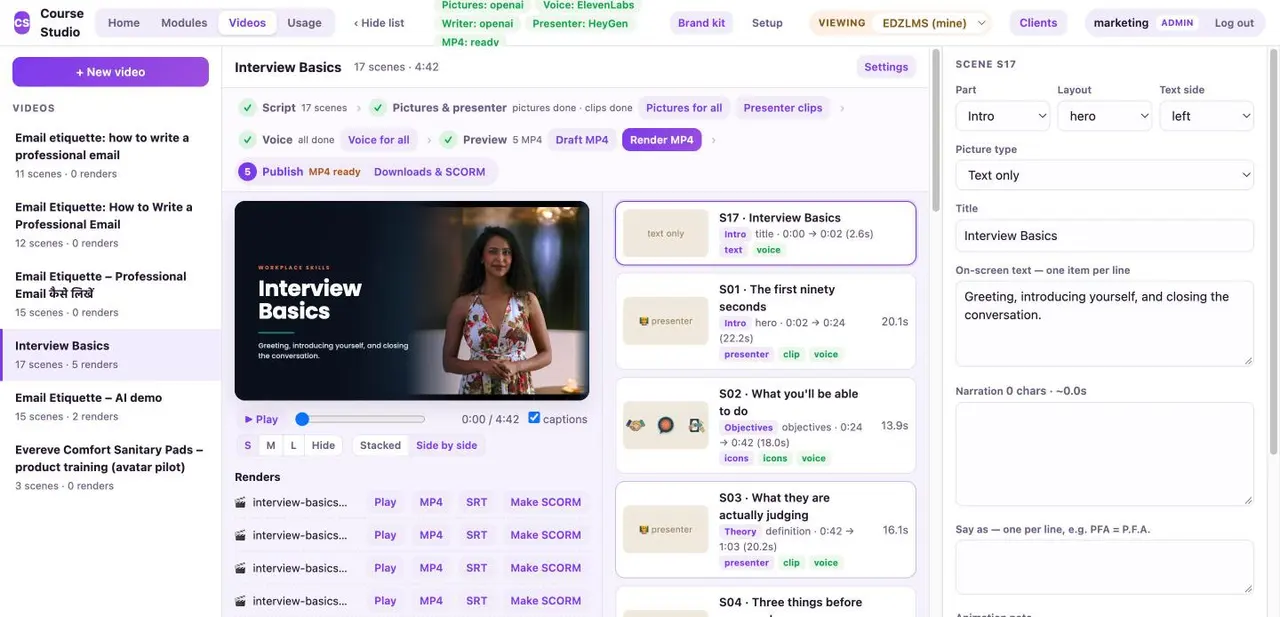This screenshot has width=1280, height=617.
Task: Click the Render MP4 button
Action: tap(662, 140)
